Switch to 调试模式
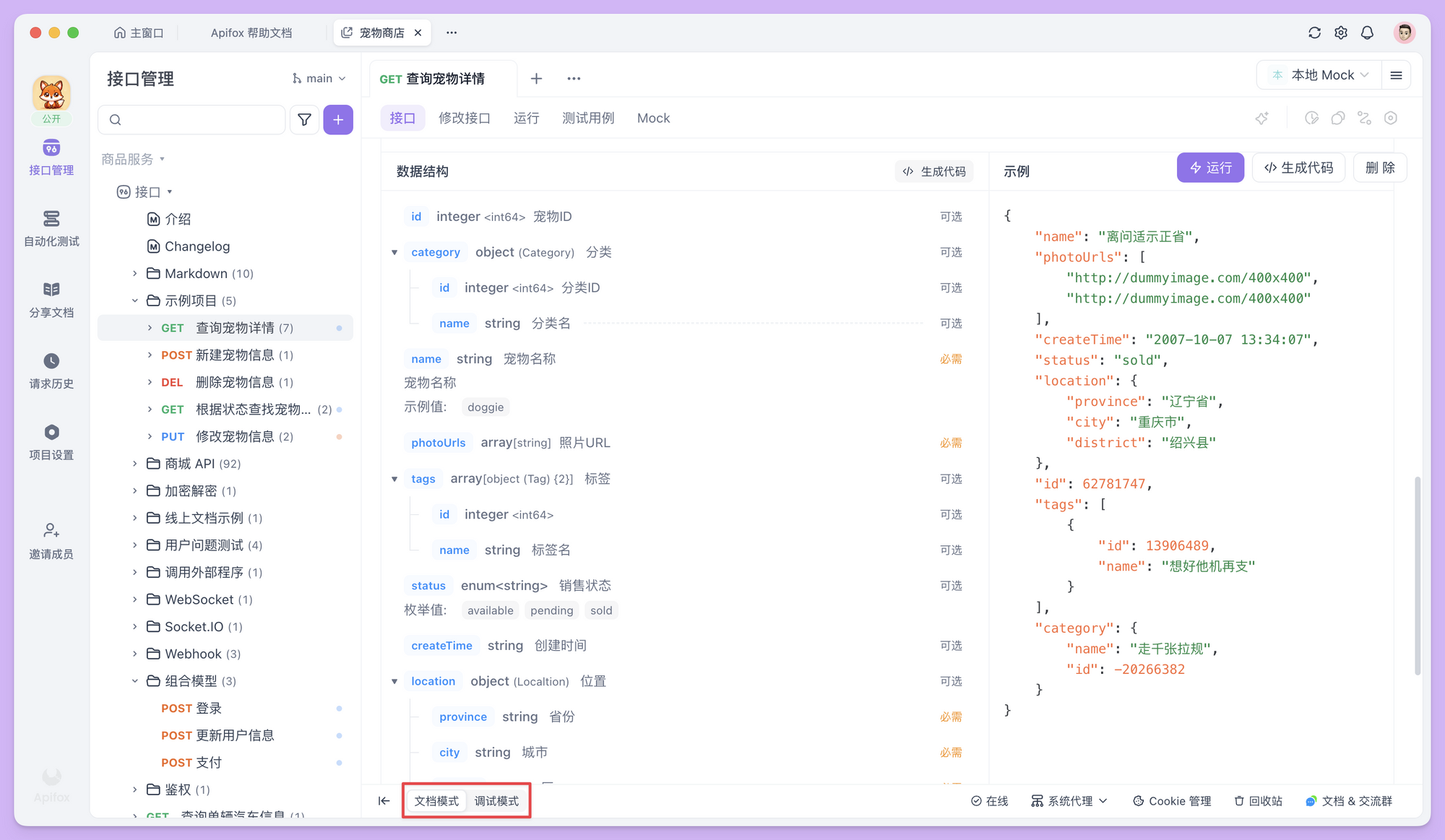The image size is (1445, 840). coord(496,801)
